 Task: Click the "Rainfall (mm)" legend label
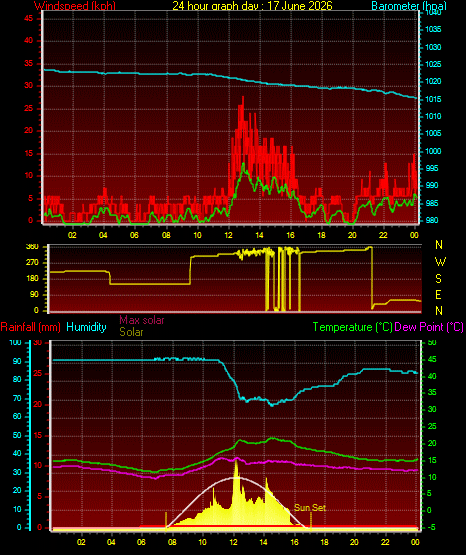point(30,327)
